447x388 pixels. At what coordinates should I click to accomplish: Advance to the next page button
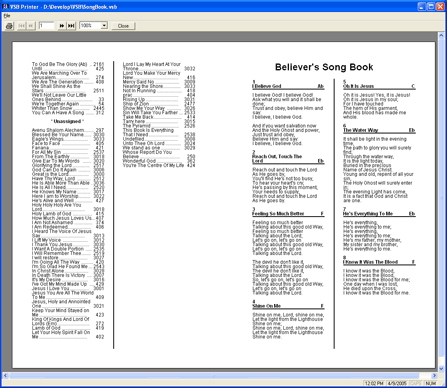point(62,26)
